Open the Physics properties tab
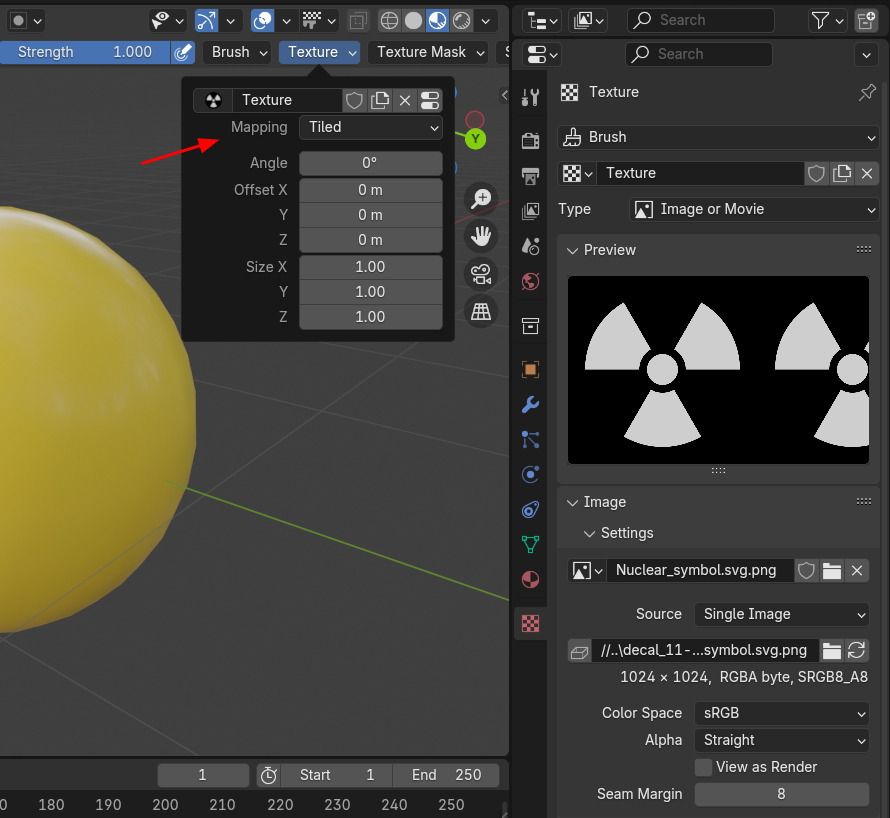Image resolution: width=890 pixels, height=818 pixels. click(x=530, y=475)
